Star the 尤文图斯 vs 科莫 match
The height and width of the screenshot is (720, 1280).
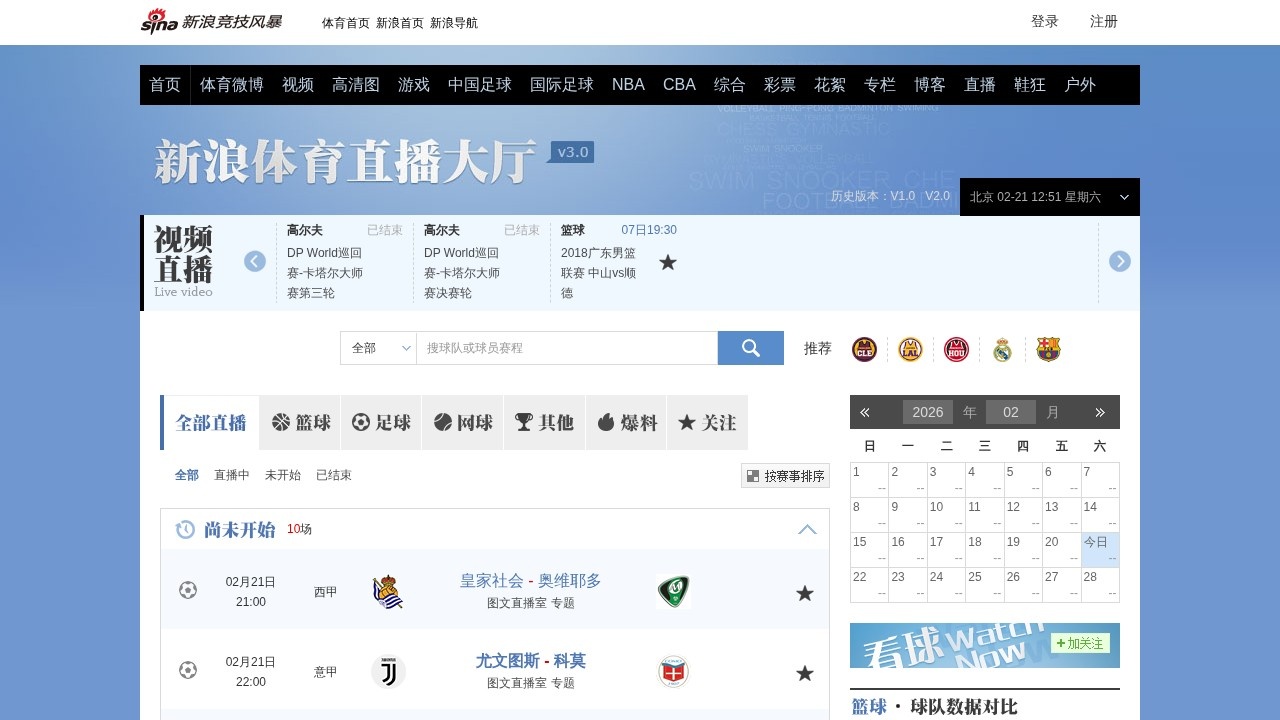click(x=805, y=673)
